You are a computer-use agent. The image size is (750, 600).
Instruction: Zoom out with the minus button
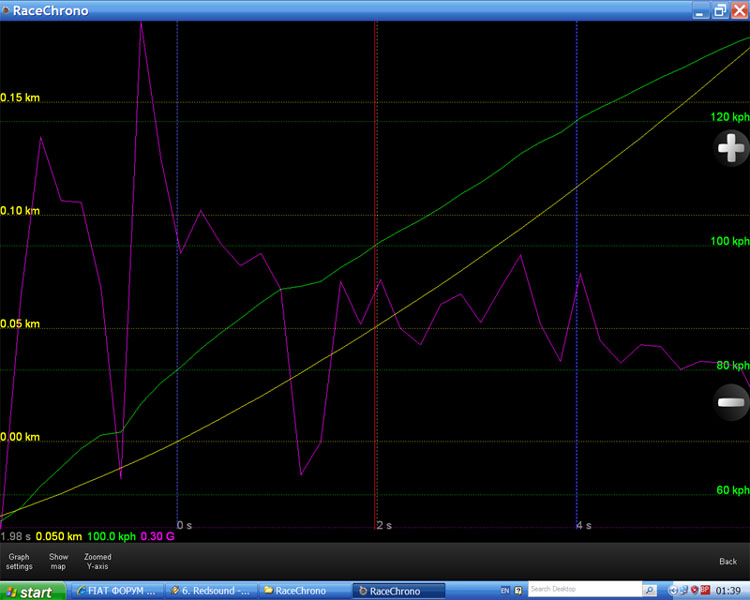pos(731,402)
